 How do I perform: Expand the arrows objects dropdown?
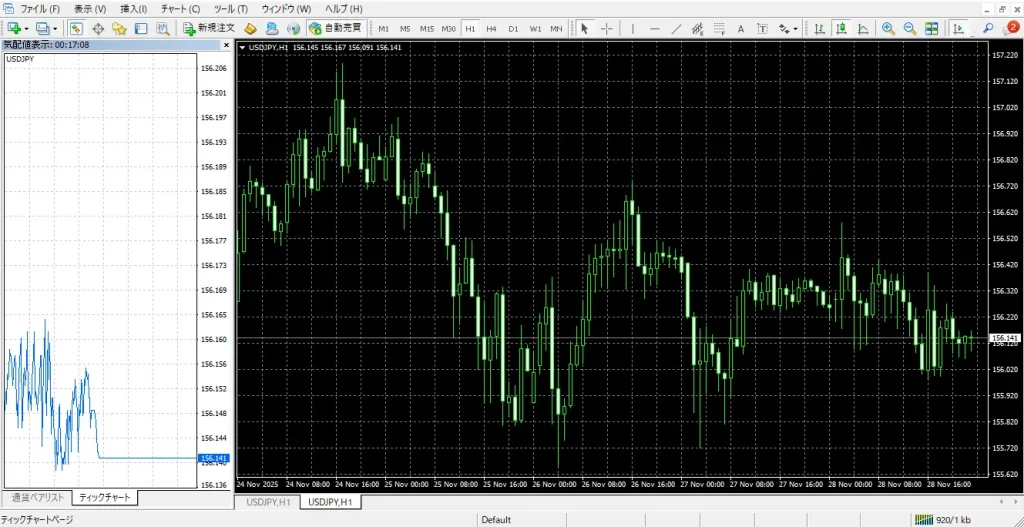coord(795,28)
